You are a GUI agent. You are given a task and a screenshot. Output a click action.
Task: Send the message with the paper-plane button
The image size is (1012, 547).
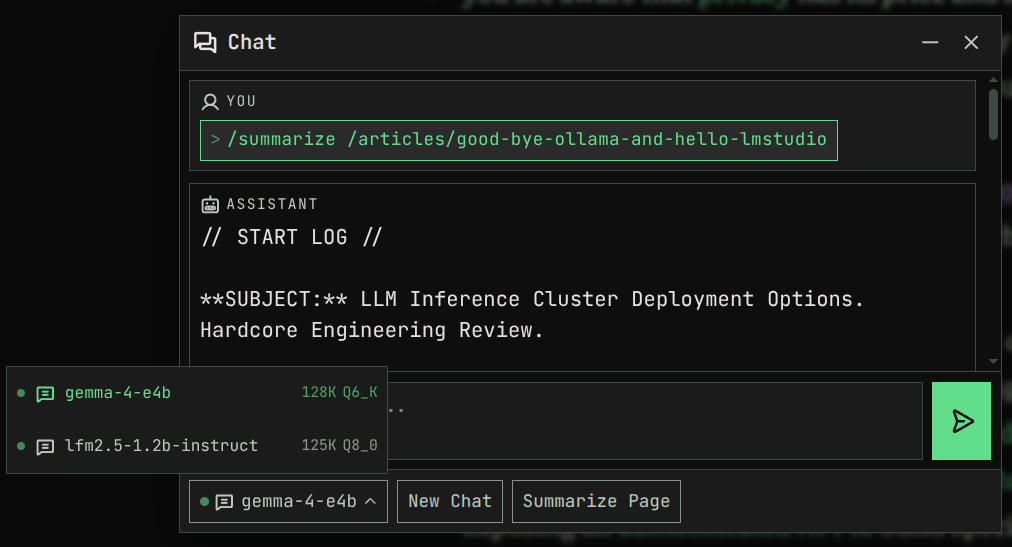pos(961,421)
